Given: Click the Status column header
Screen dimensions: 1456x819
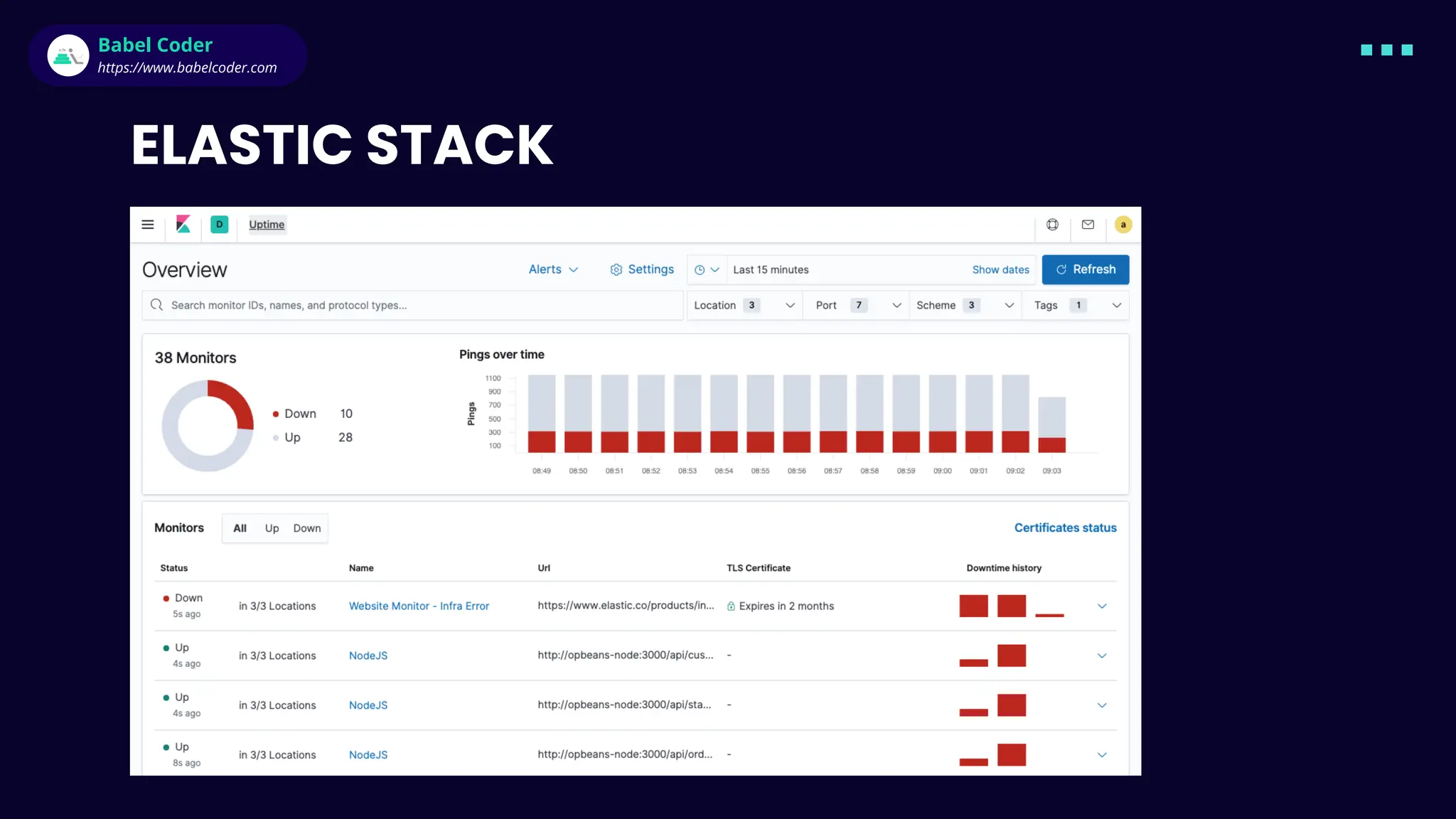Looking at the screenshot, I should coord(174,568).
